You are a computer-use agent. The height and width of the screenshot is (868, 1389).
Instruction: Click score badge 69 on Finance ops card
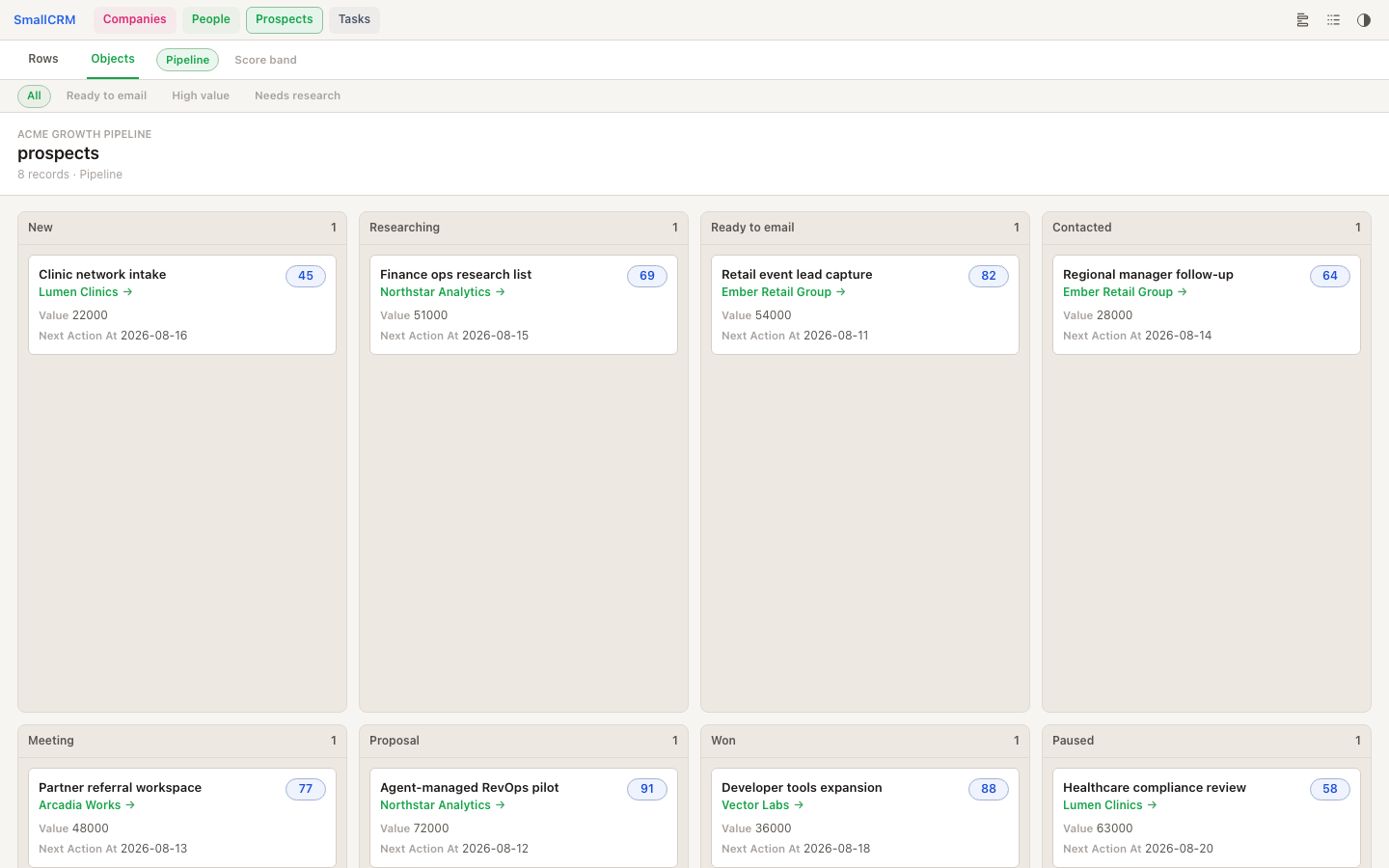pyautogui.click(x=647, y=276)
